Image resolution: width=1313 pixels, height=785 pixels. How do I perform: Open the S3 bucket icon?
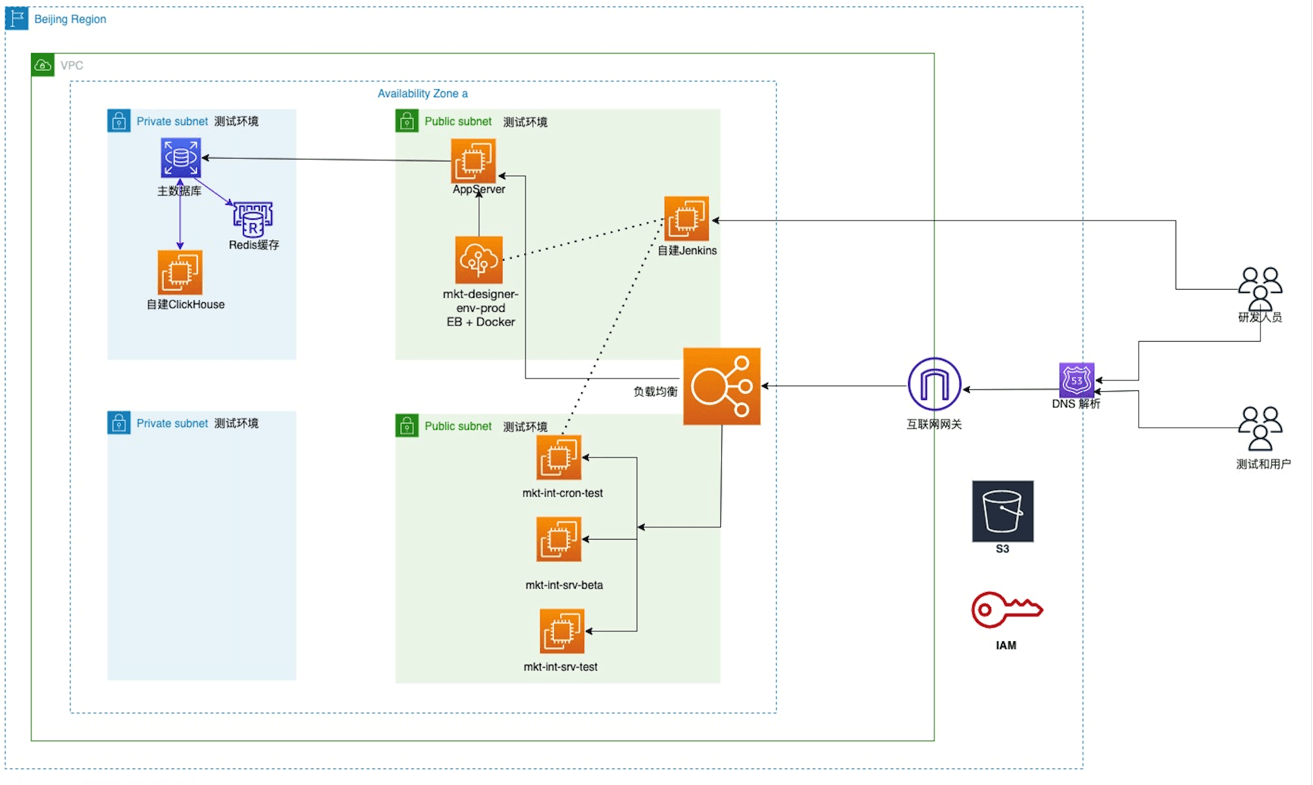pos(1003,510)
